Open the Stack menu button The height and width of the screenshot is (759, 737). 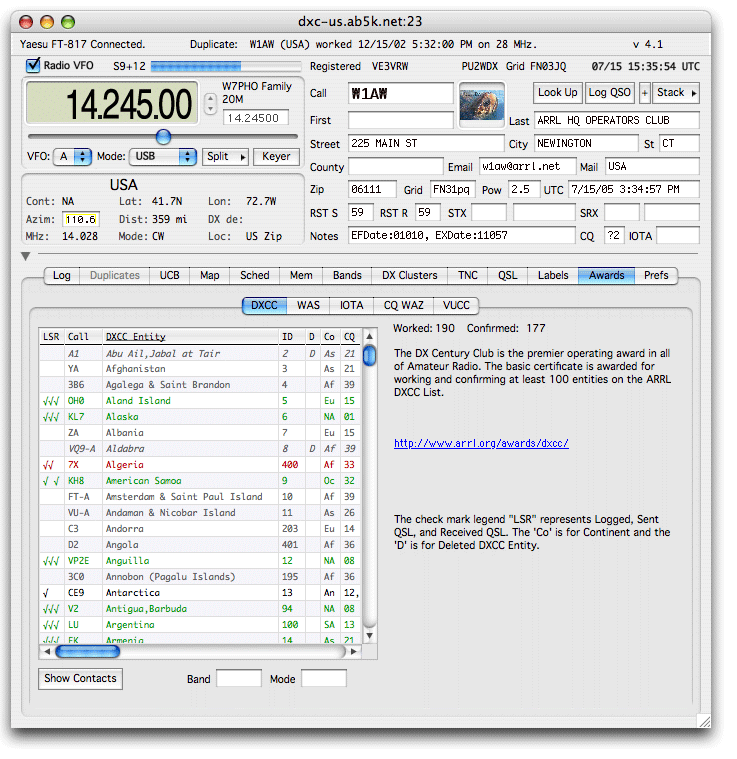676,93
